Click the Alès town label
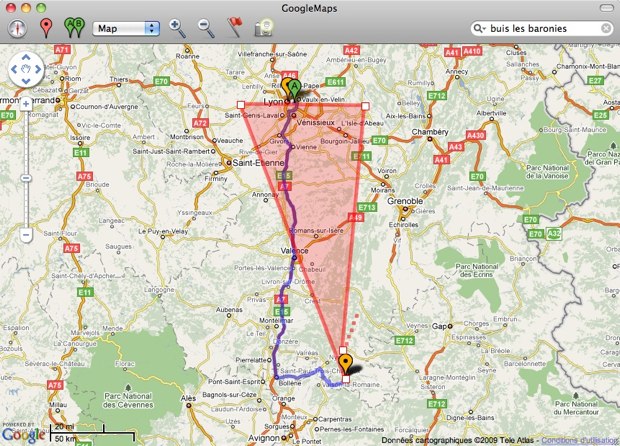The height and width of the screenshot is (446, 620). pos(188,398)
